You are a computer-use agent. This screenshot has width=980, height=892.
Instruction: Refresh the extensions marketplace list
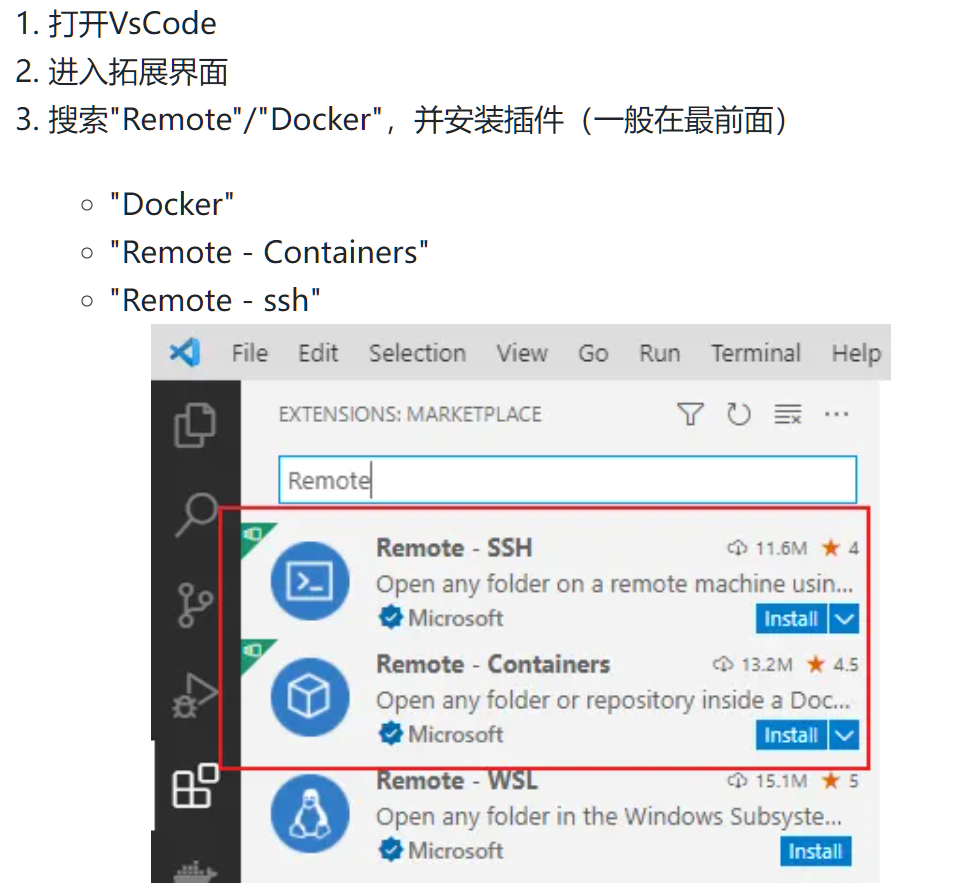(x=739, y=414)
